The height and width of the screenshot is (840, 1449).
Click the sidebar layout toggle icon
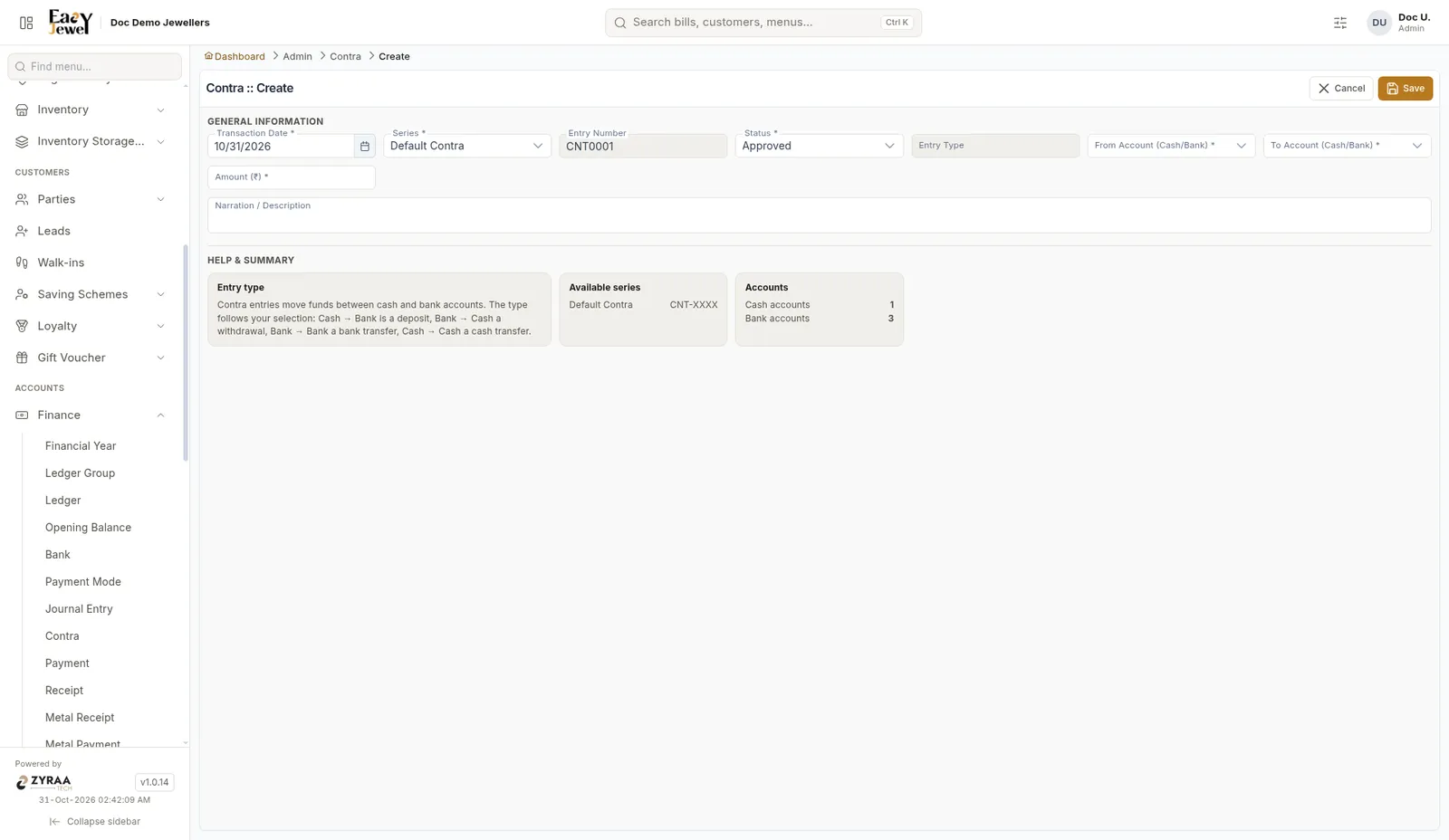(26, 23)
